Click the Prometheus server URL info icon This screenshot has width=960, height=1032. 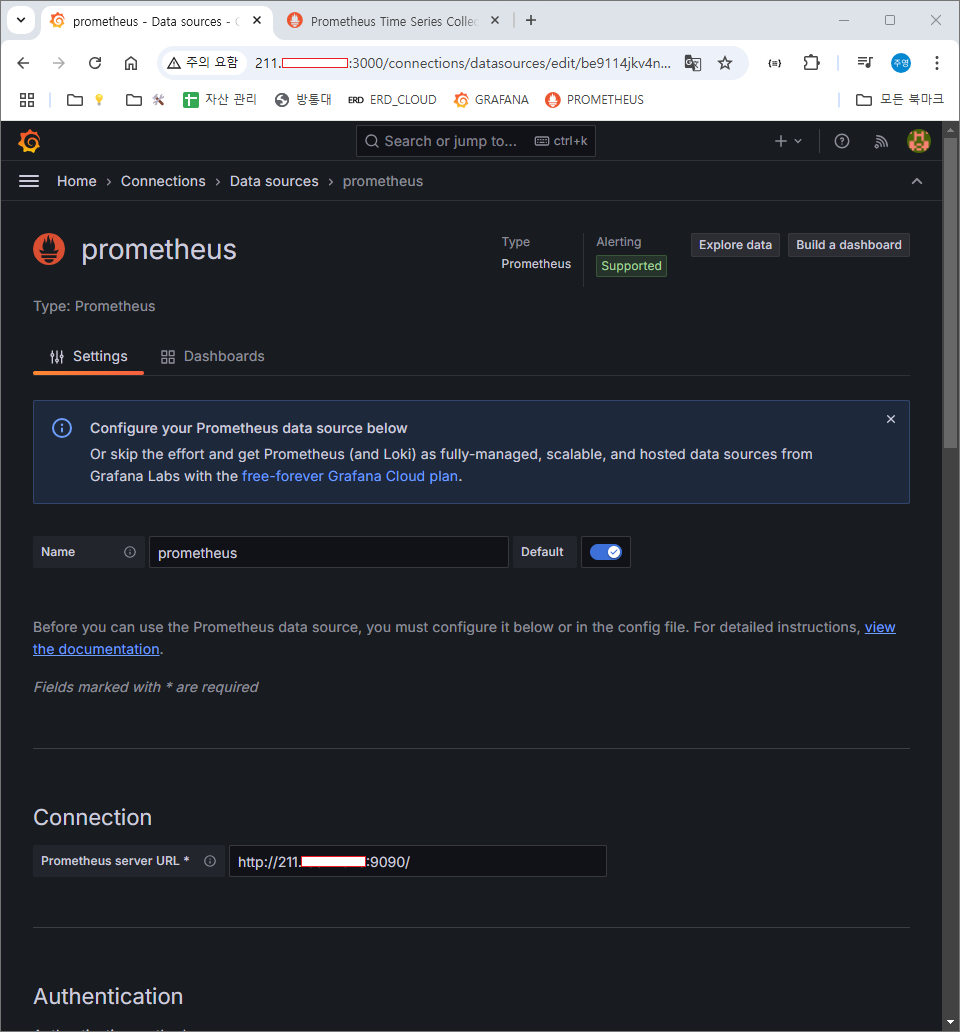pos(210,861)
